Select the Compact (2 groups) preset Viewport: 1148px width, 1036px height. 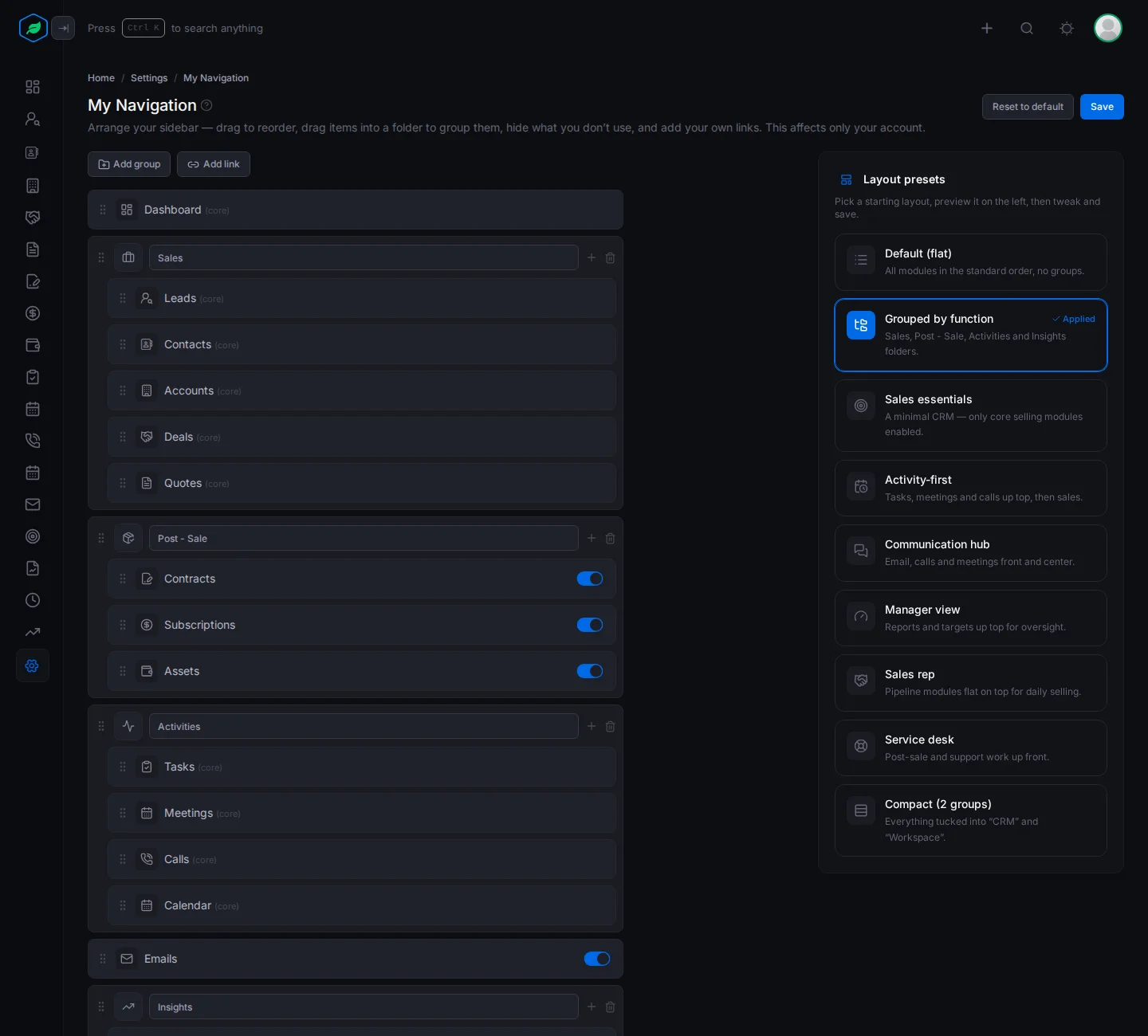click(971, 820)
